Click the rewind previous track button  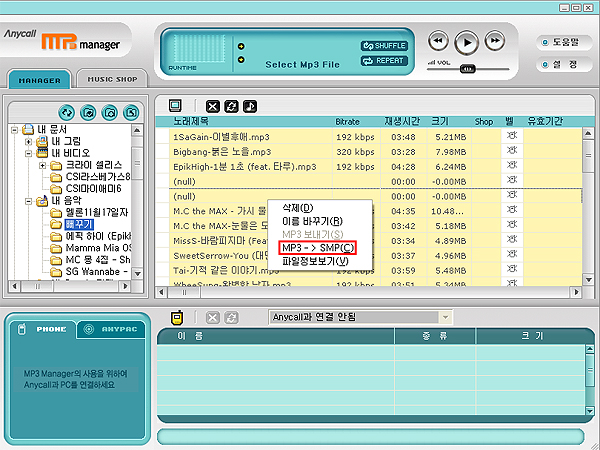tap(438, 41)
